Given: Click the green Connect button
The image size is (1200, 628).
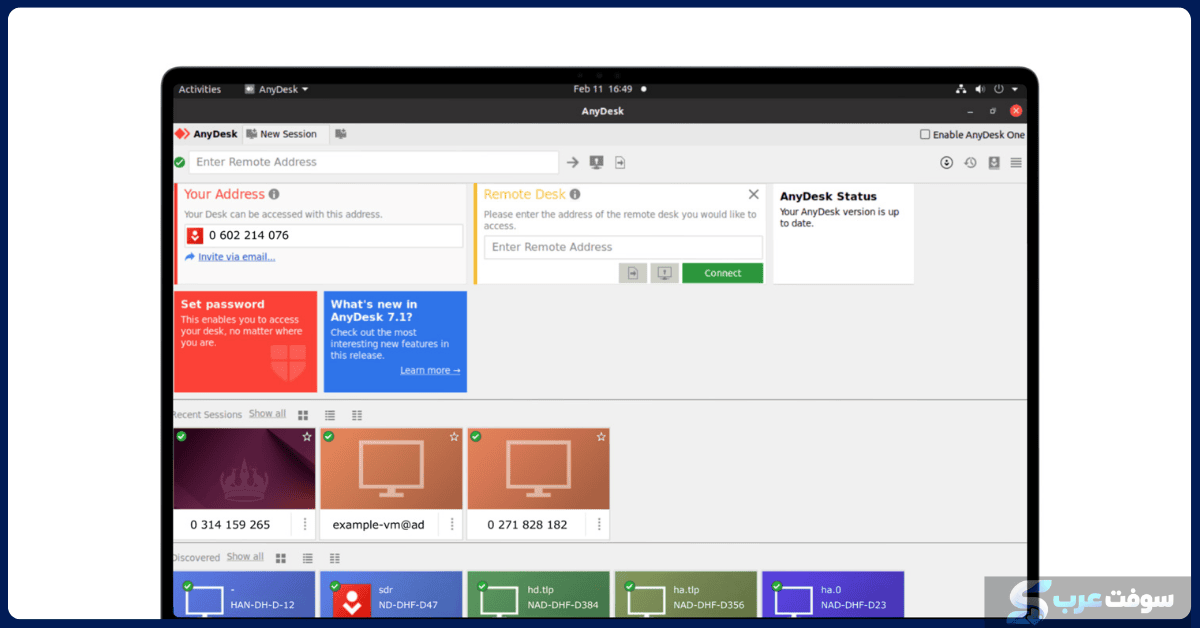Looking at the screenshot, I should 722,273.
